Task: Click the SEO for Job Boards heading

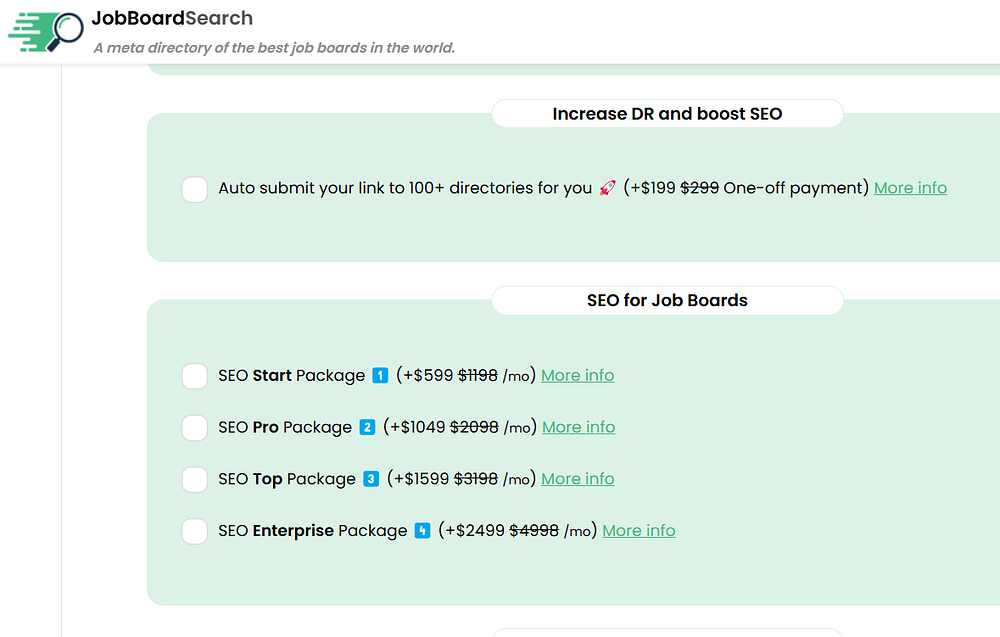Action: (667, 300)
